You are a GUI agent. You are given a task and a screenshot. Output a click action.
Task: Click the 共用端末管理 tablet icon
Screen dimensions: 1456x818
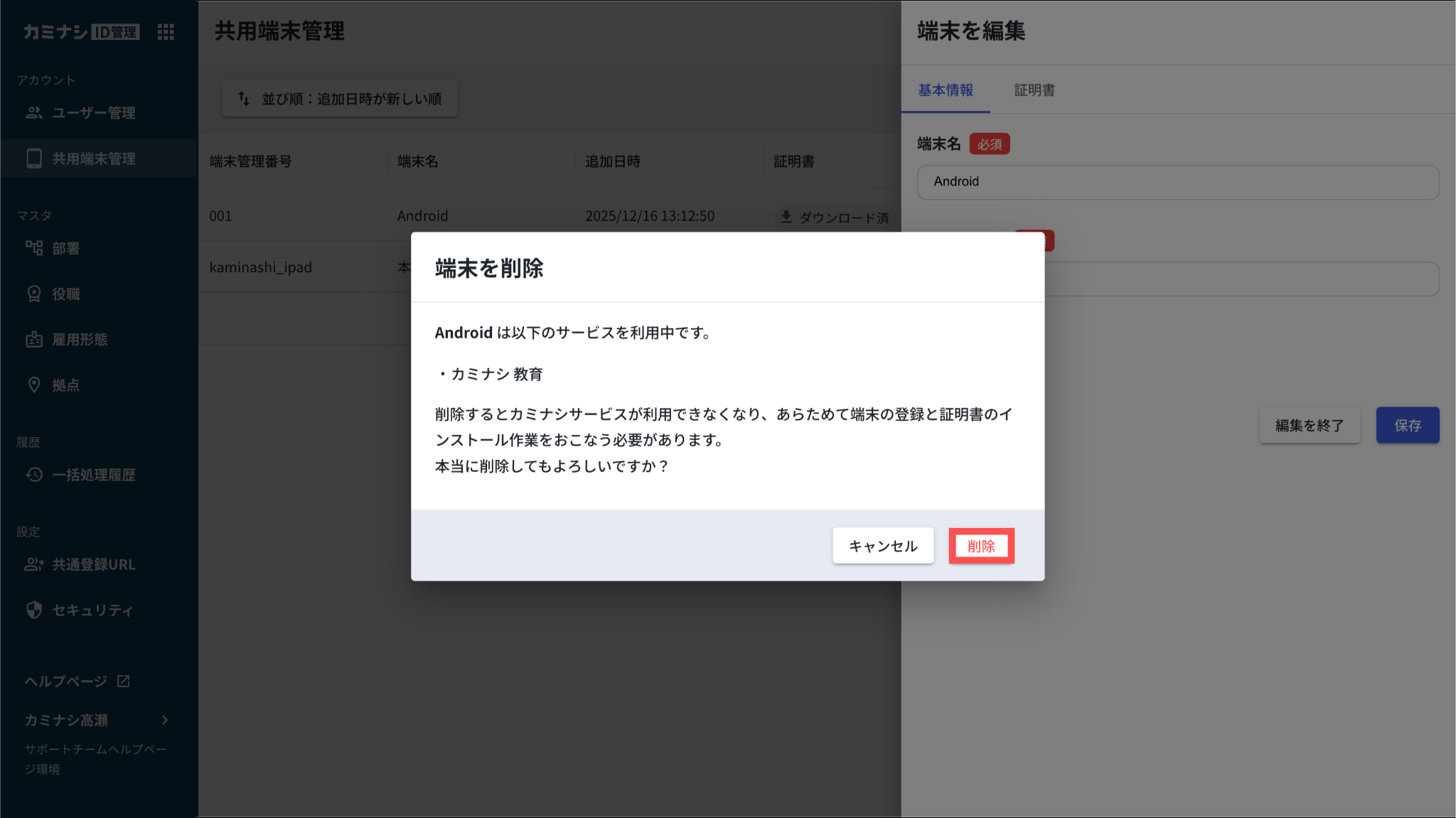tap(34, 158)
